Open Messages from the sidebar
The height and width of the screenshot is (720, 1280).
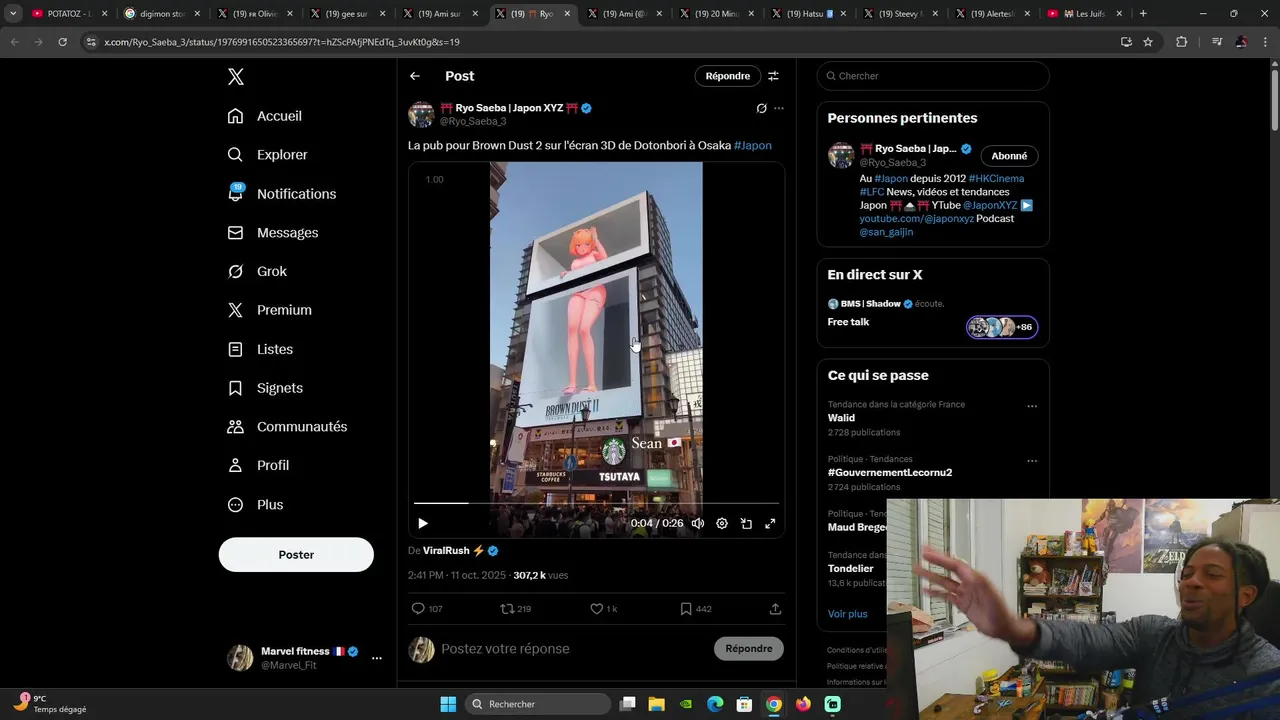pos(273,233)
